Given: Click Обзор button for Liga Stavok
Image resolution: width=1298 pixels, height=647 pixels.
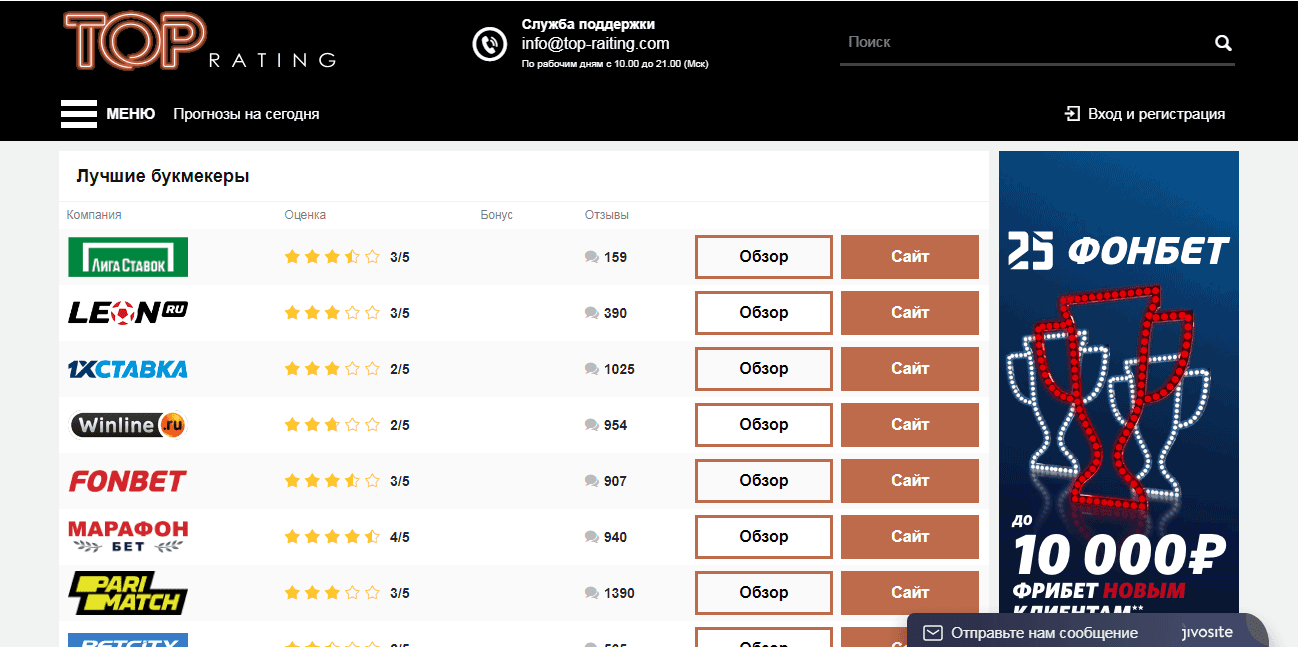Looking at the screenshot, I should tap(763, 257).
